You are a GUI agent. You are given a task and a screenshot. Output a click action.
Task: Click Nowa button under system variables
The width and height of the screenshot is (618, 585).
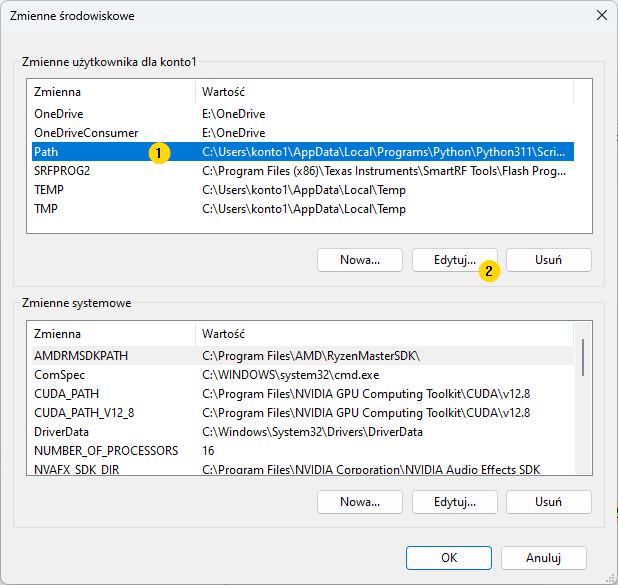coord(360,502)
